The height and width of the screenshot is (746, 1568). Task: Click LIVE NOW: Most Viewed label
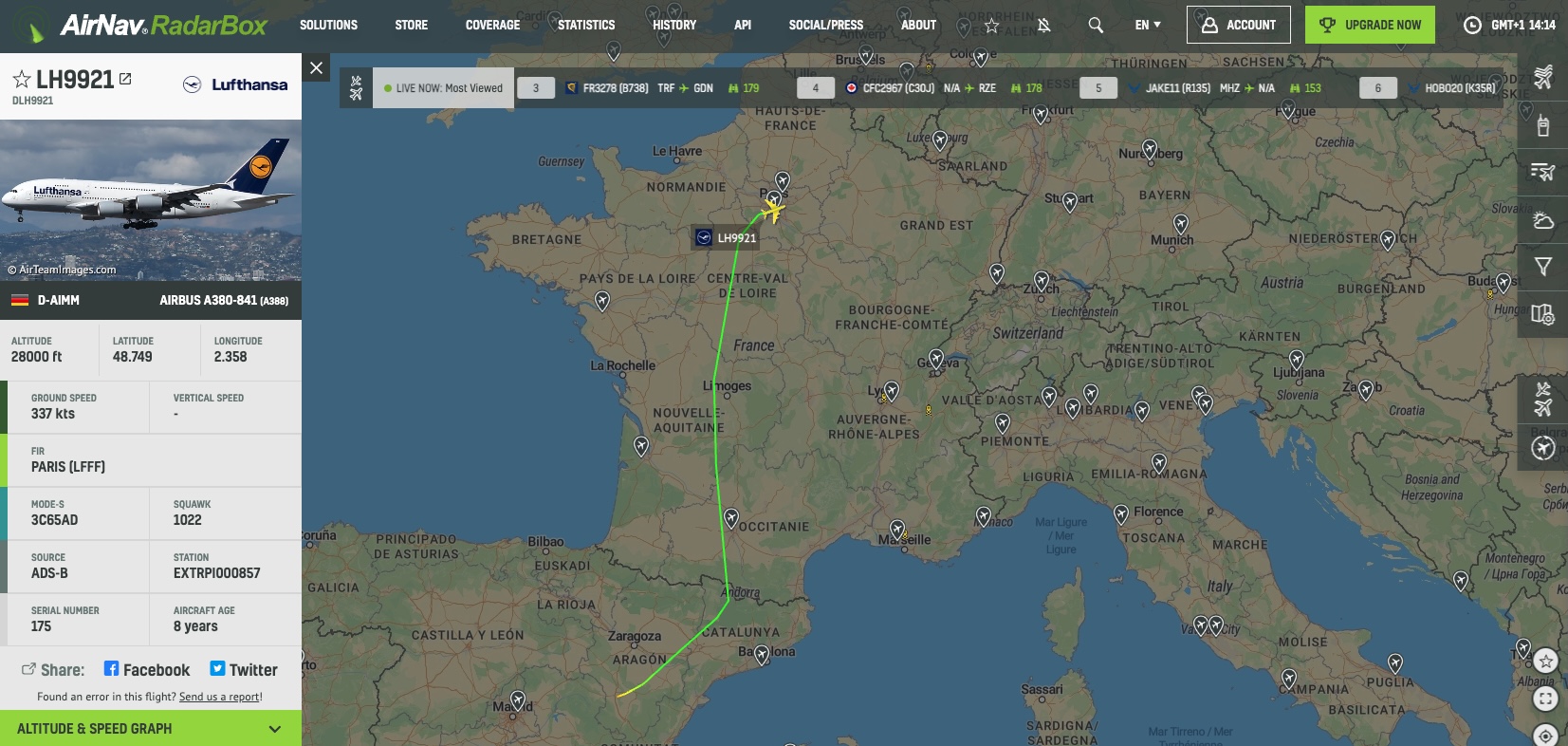[x=444, y=88]
